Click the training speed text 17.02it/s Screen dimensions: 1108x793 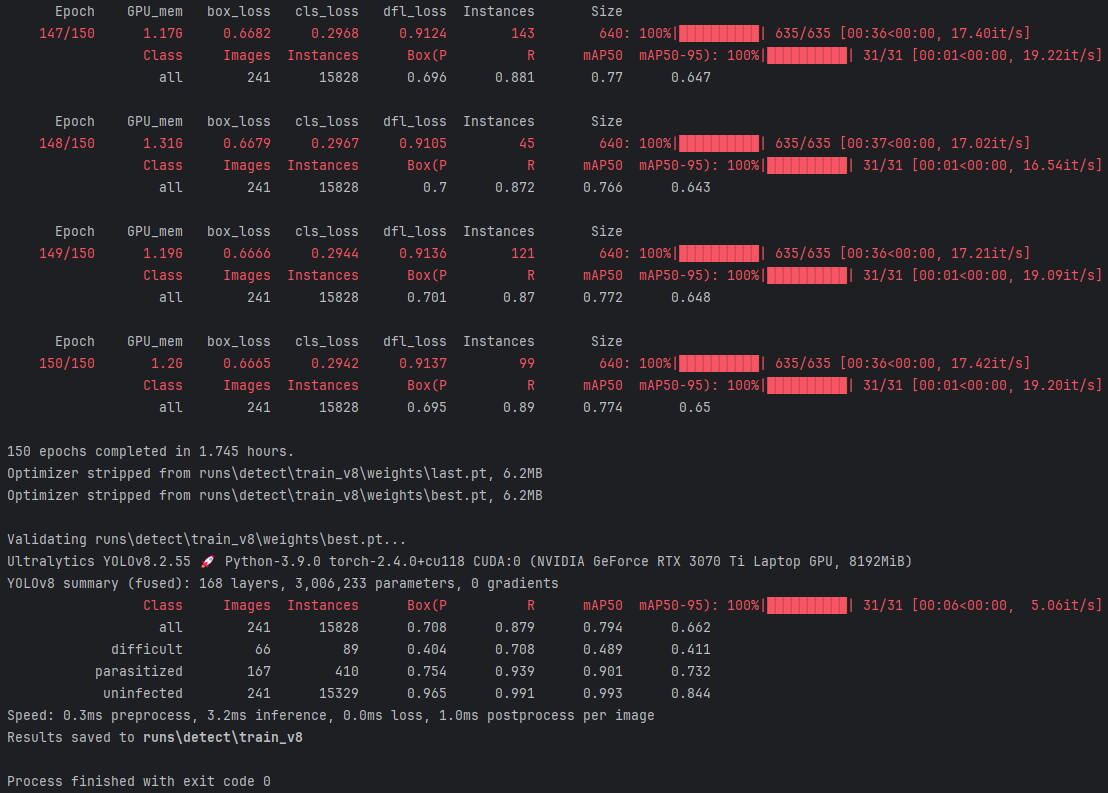pos(989,143)
